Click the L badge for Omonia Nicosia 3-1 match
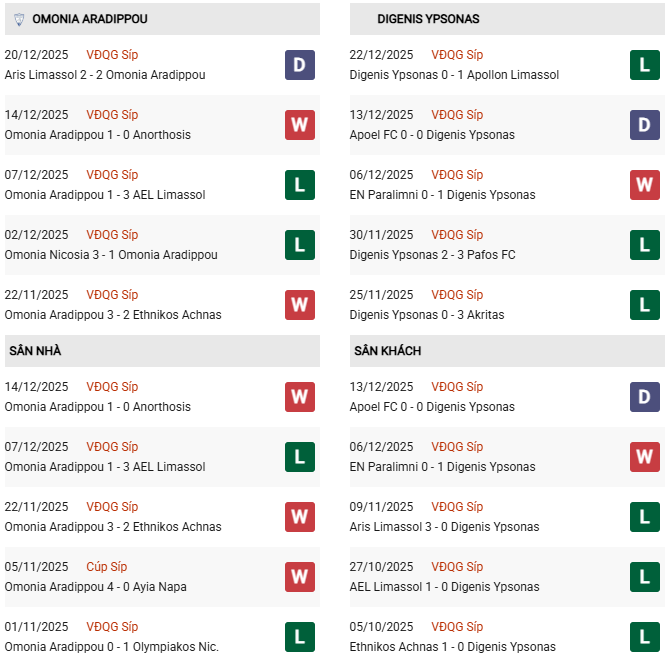Viewport: 666px width, 659px height. (x=299, y=245)
